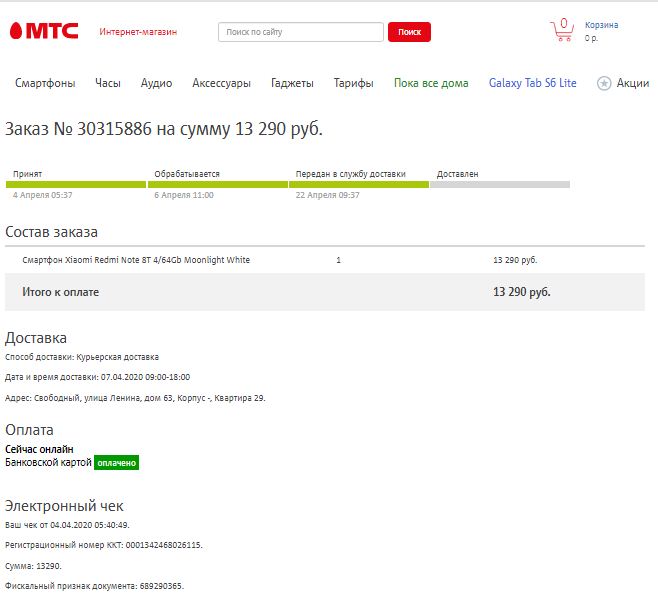Click the Регистрационный номер ККТ line
658x601 pixels.
click(x=104, y=545)
